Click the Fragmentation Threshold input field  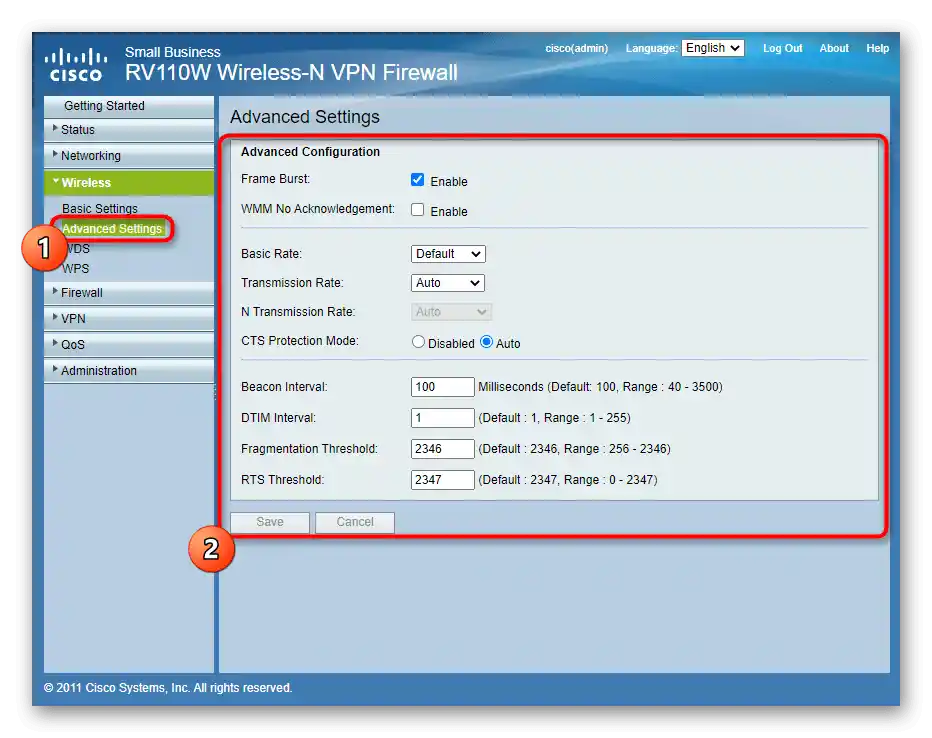(x=443, y=449)
